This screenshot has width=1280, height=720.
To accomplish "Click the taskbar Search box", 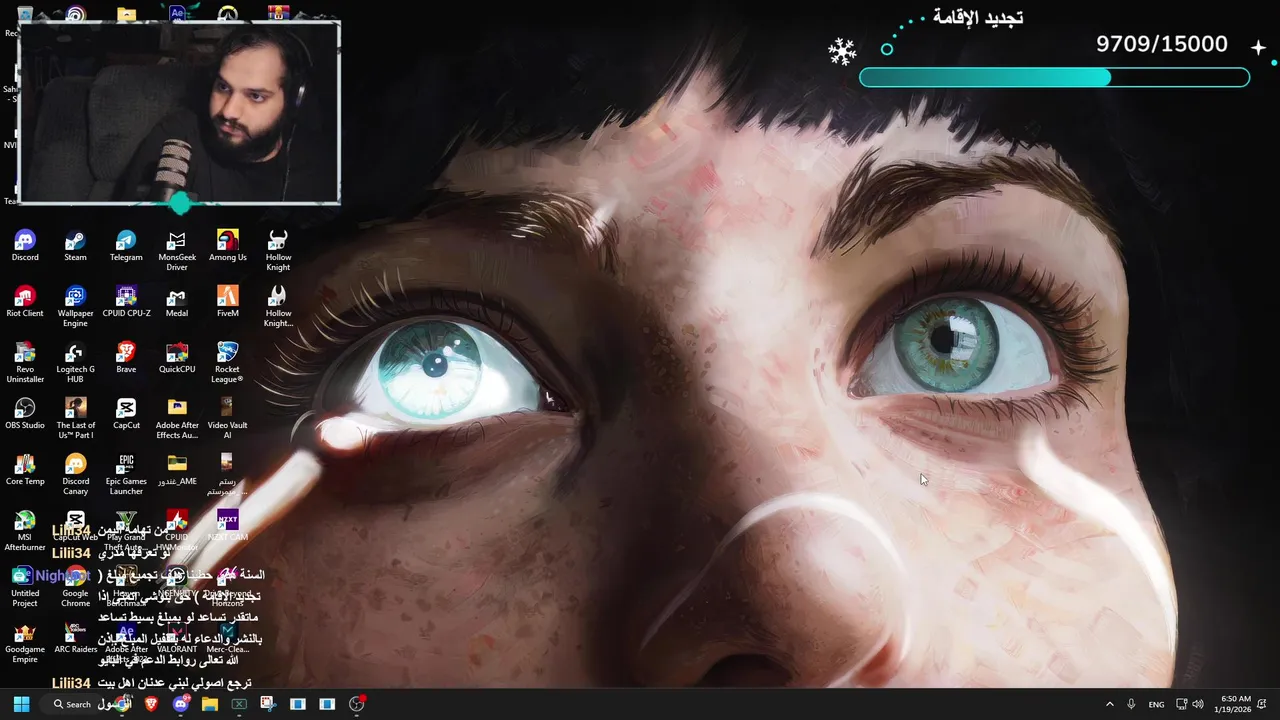I will 73,704.
